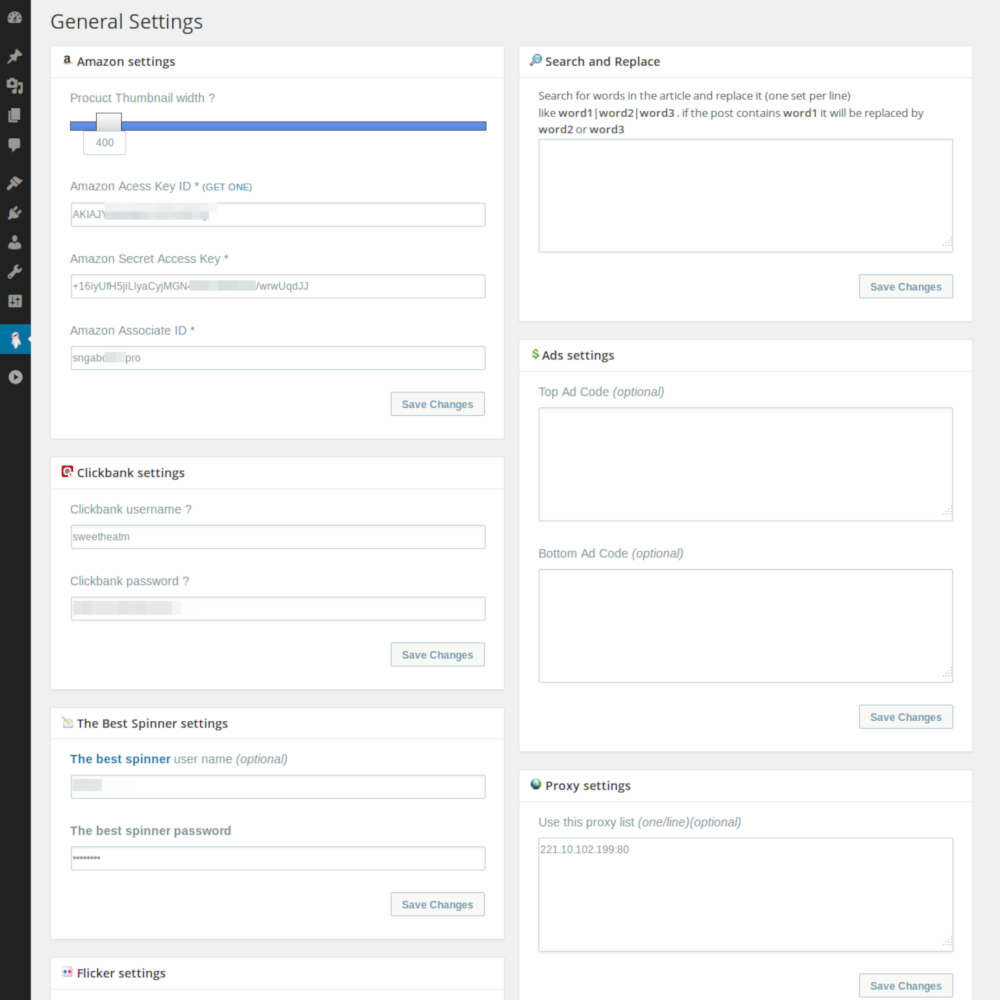1000x1000 pixels.
Task: Open the Tools wrench icon in sidebar
Action: pyautogui.click(x=15, y=271)
